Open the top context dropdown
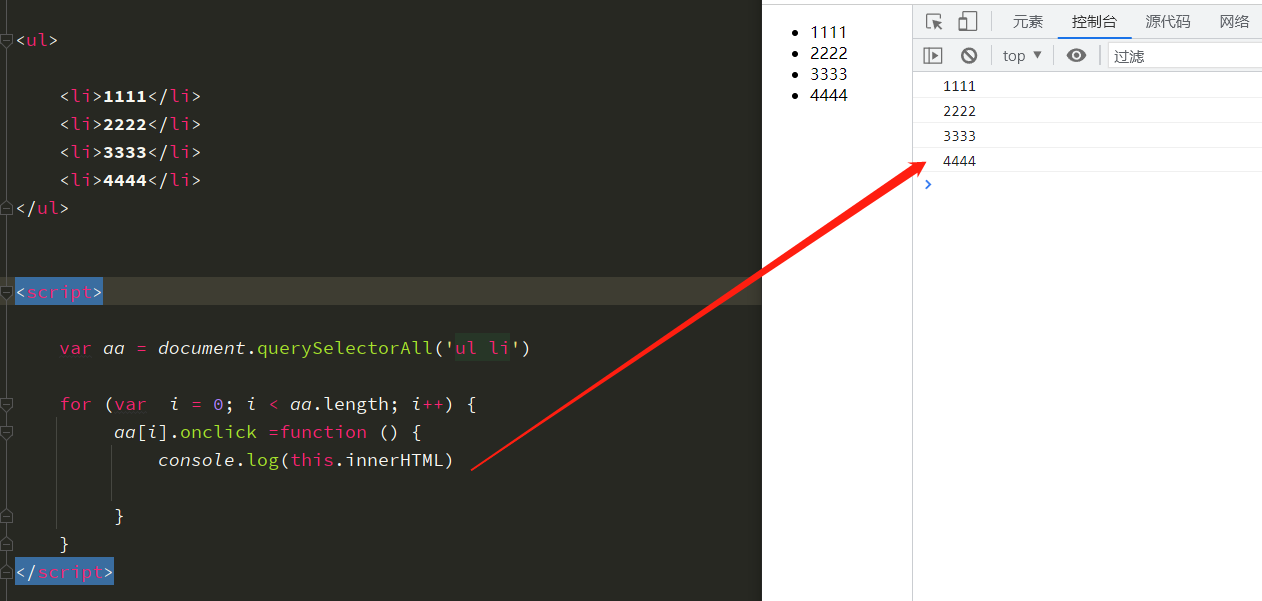Screen dimensions: 1262x601 pos(1023,56)
